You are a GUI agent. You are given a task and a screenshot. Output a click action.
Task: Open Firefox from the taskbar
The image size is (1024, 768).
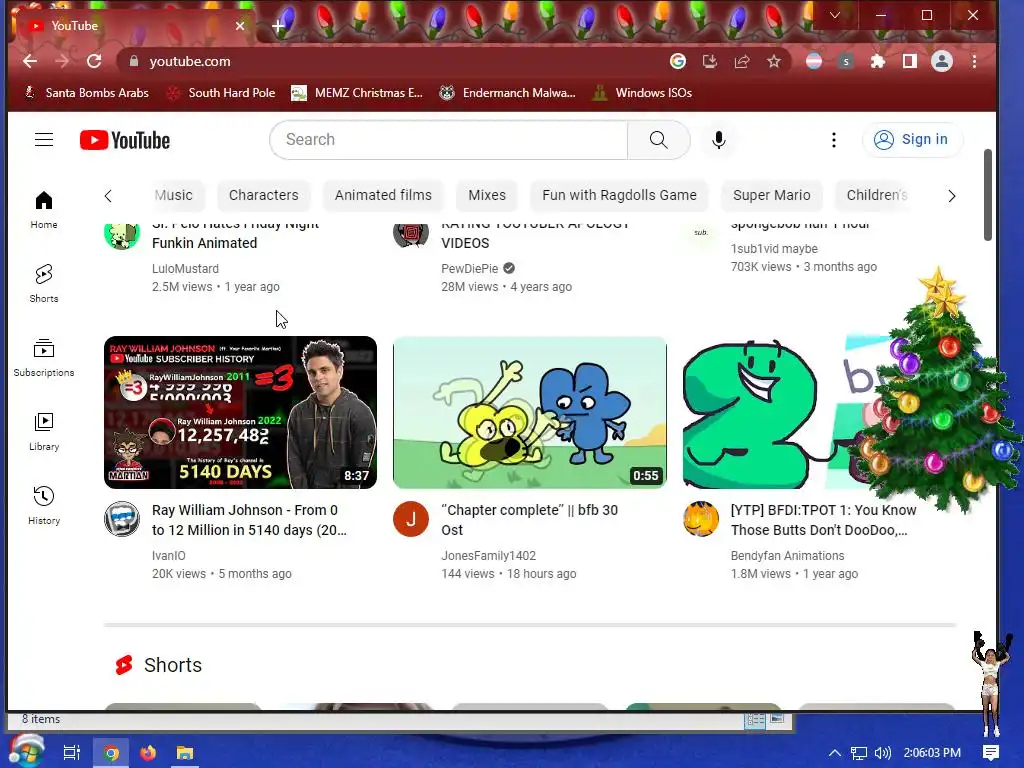tap(148, 753)
